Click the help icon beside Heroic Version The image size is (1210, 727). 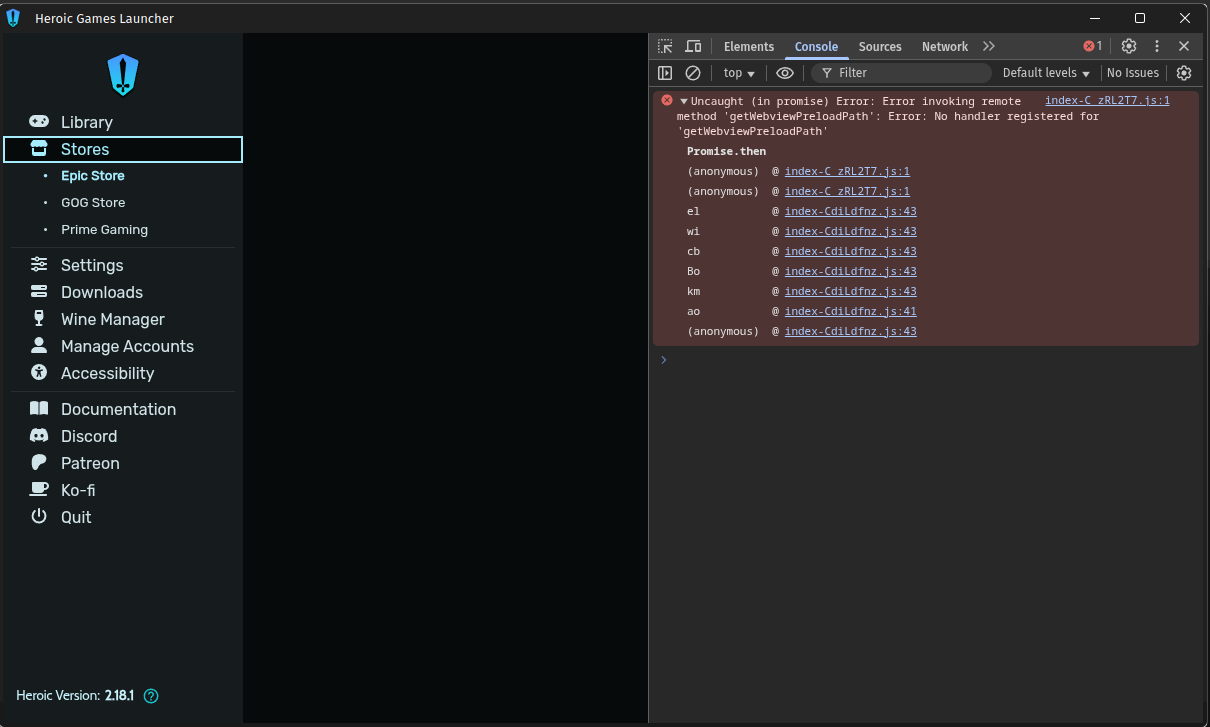pos(151,696)
